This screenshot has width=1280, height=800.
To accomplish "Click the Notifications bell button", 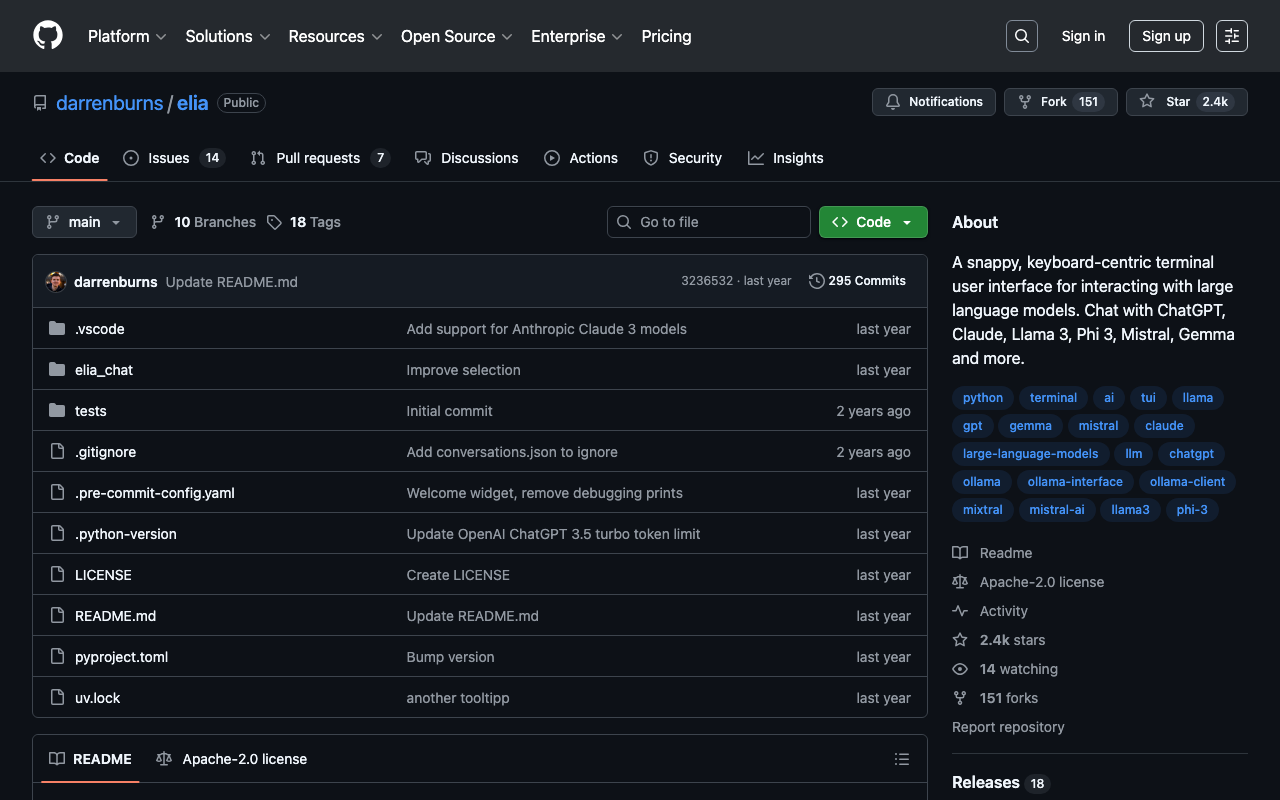I will tap(933, 102).
